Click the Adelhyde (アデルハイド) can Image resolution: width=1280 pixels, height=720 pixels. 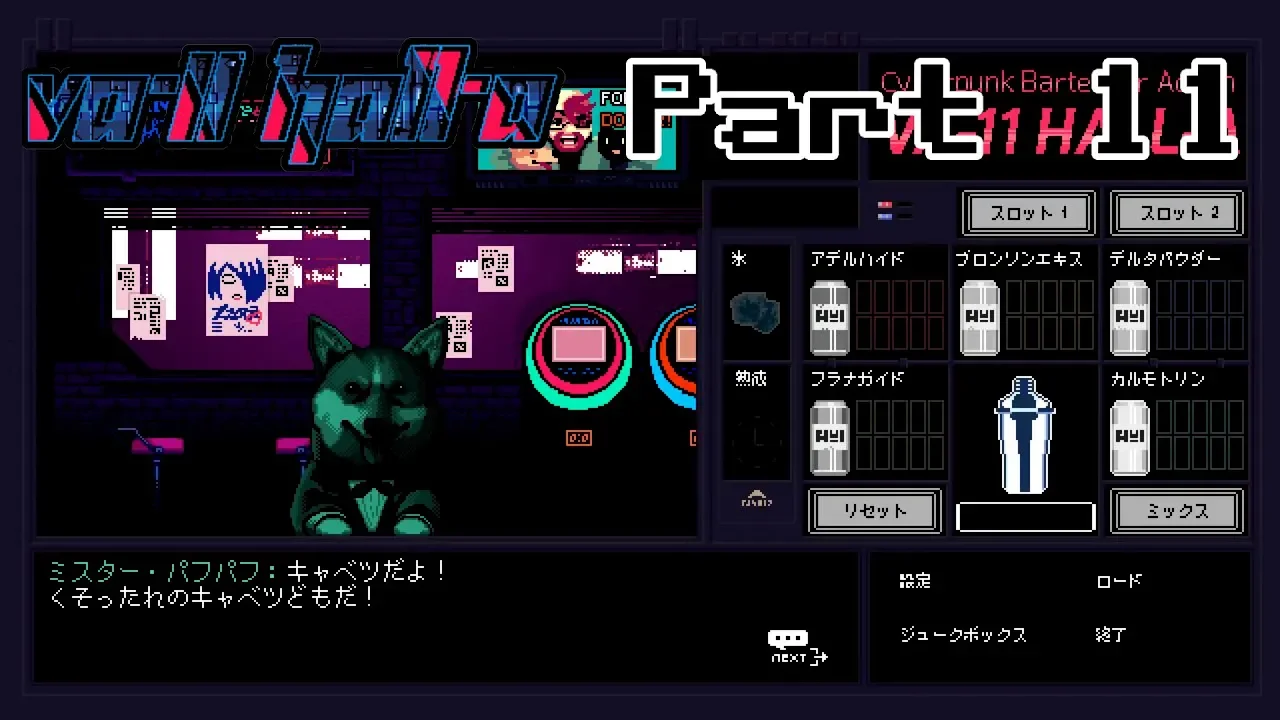click(x=829, y=317)
